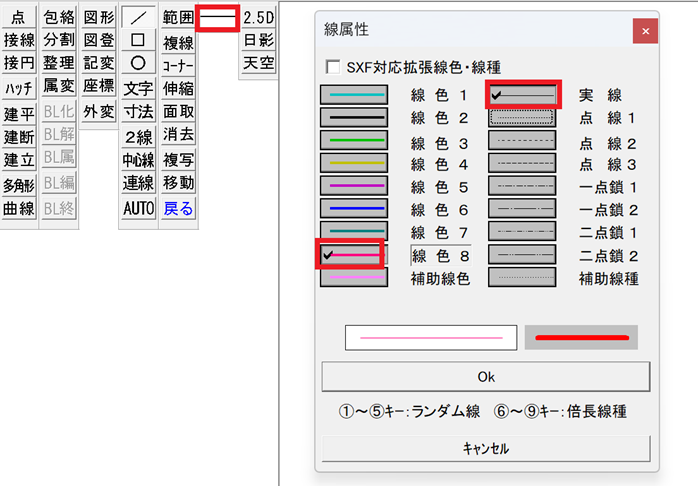Select 点線 3 dotted line type
This screenshot has height=486, width=698.
[x=522, y=163]
